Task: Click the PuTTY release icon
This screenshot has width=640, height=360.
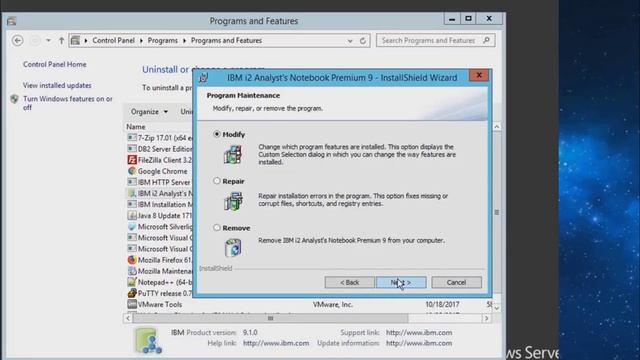Action: pyautogui.click(x=131, y=293)
